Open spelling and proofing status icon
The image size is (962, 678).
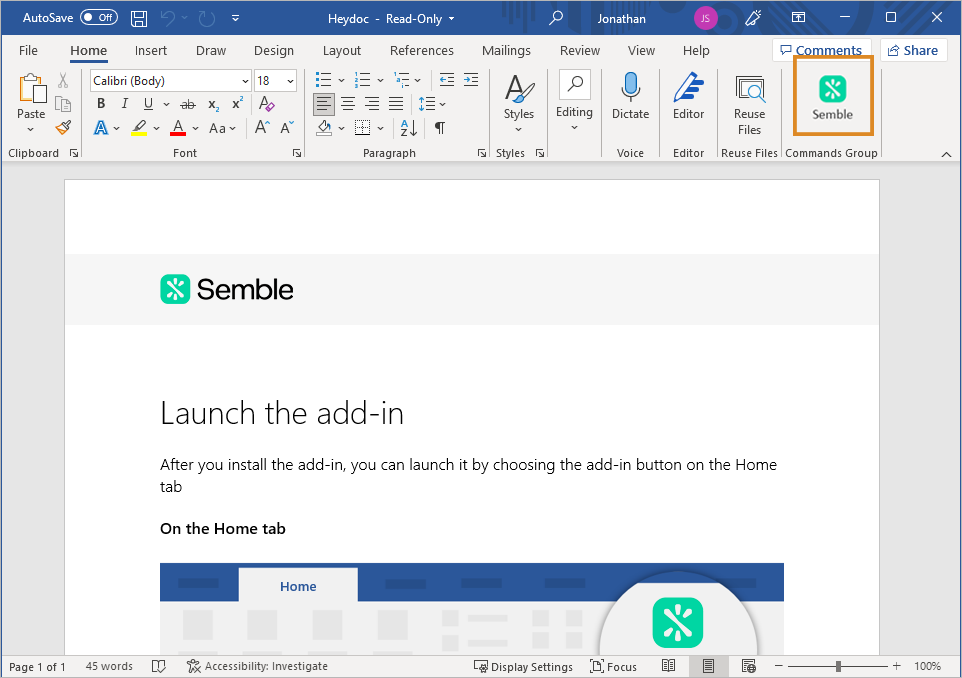[159, 666]
